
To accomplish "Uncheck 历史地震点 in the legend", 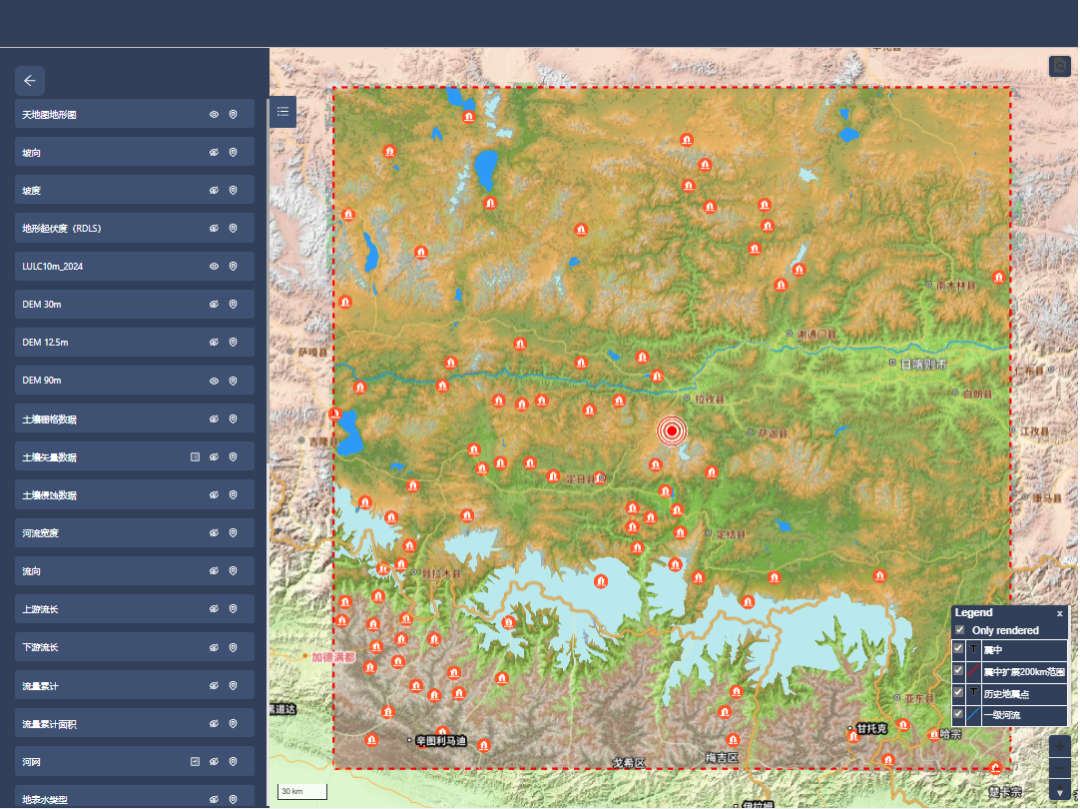I will [x=959, y=692].
